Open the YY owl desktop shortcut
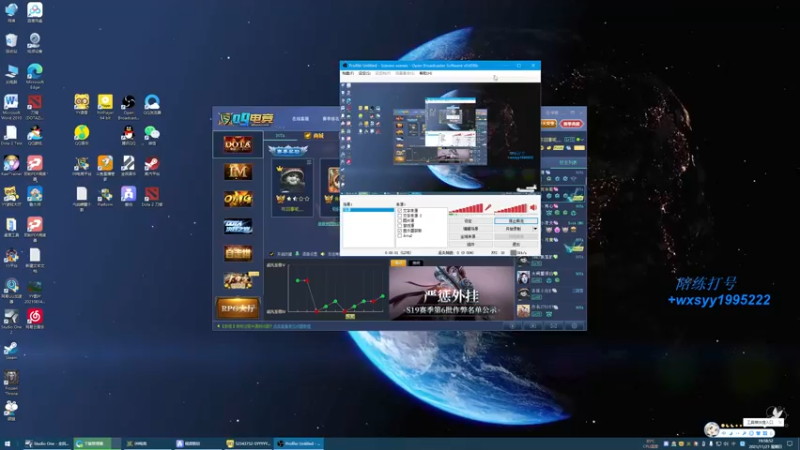Image resolution: width=800 pixels, height=450 pixels. (x=82, y=105)
